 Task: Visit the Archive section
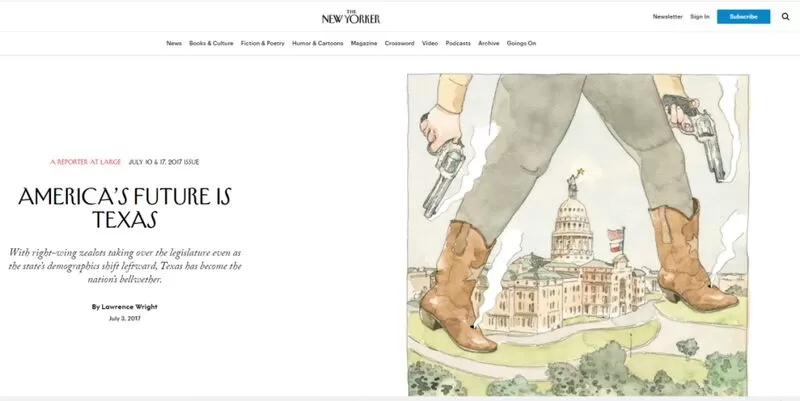tap(489, 43)
